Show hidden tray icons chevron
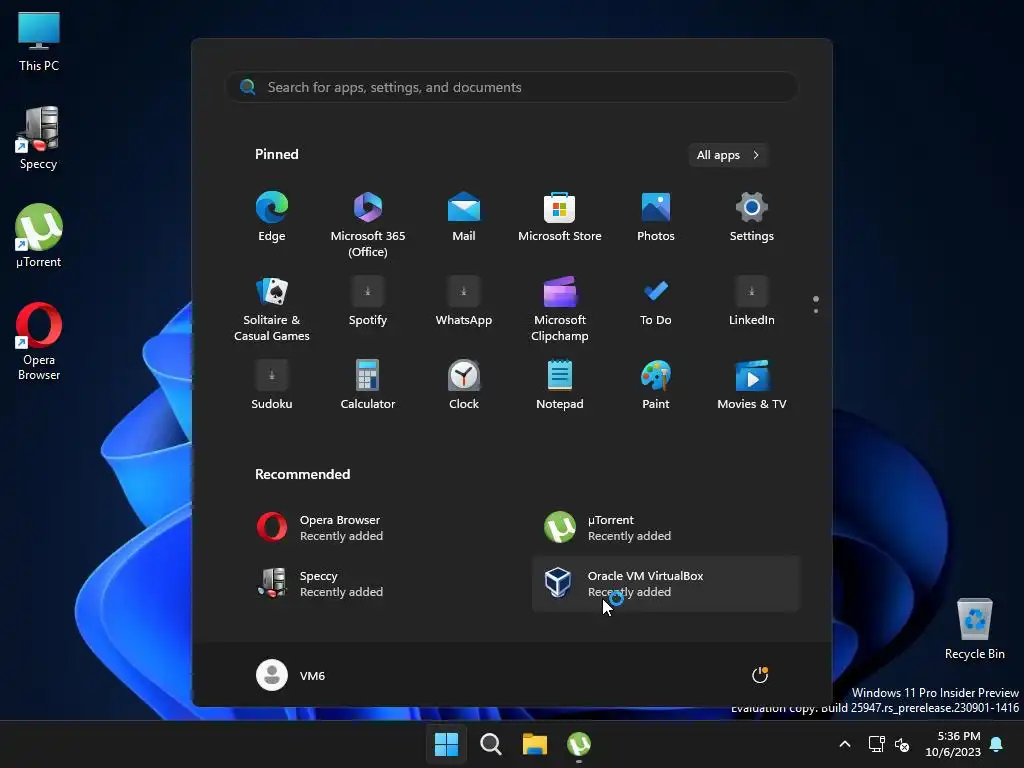Screen dimensions: 1024x768 [844, 744]
